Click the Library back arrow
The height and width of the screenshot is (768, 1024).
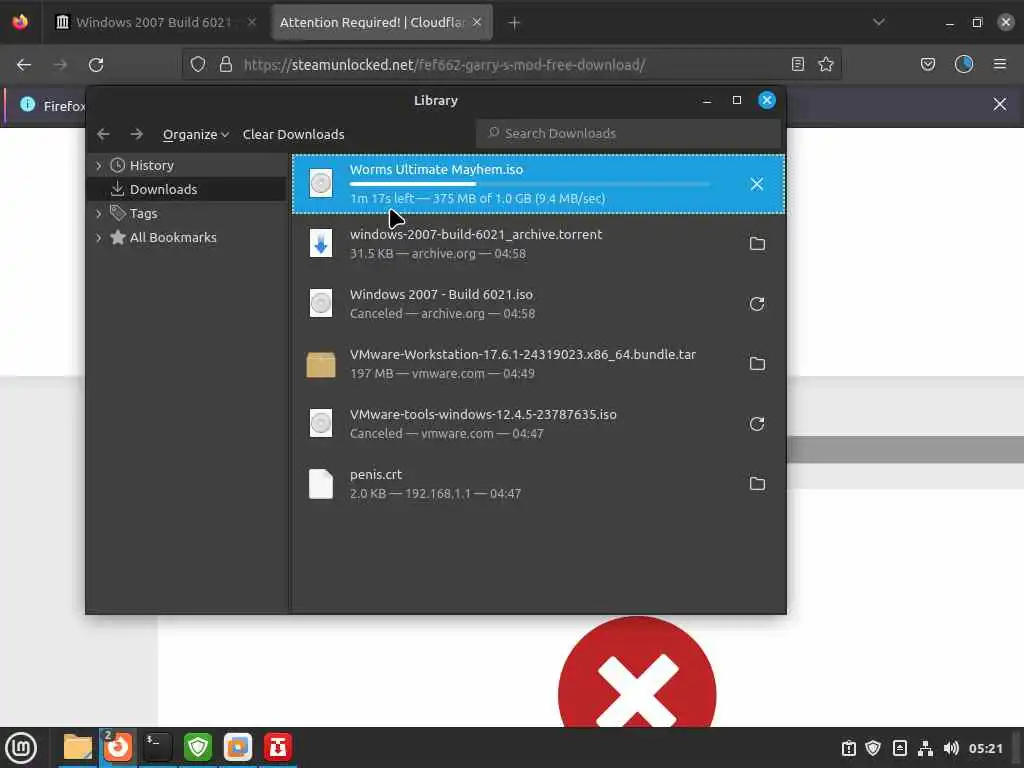click(103, 134)
